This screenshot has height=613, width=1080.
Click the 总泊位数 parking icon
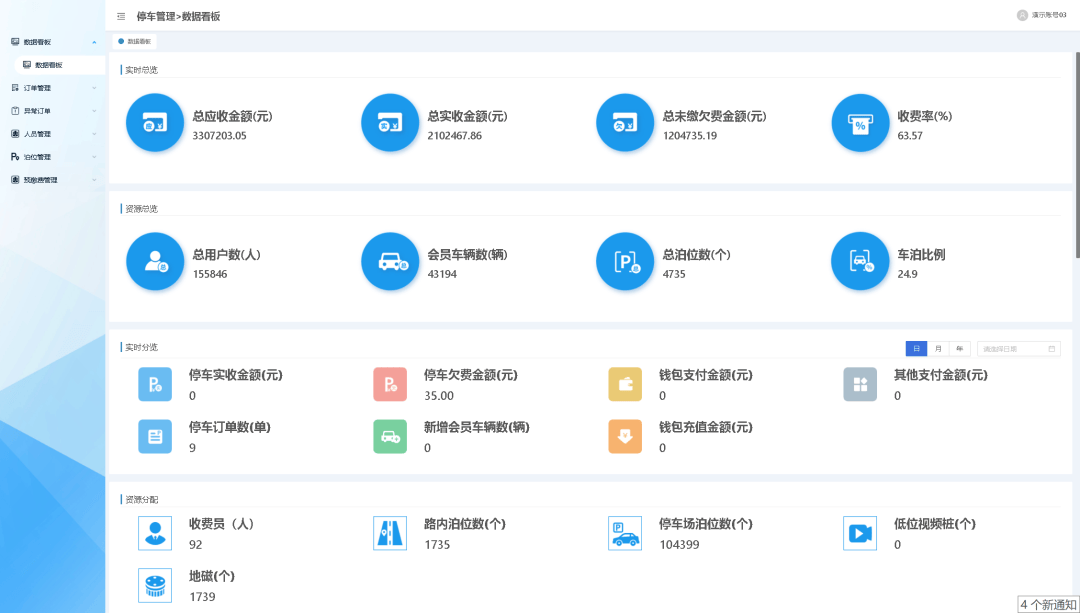coord(625,262)
